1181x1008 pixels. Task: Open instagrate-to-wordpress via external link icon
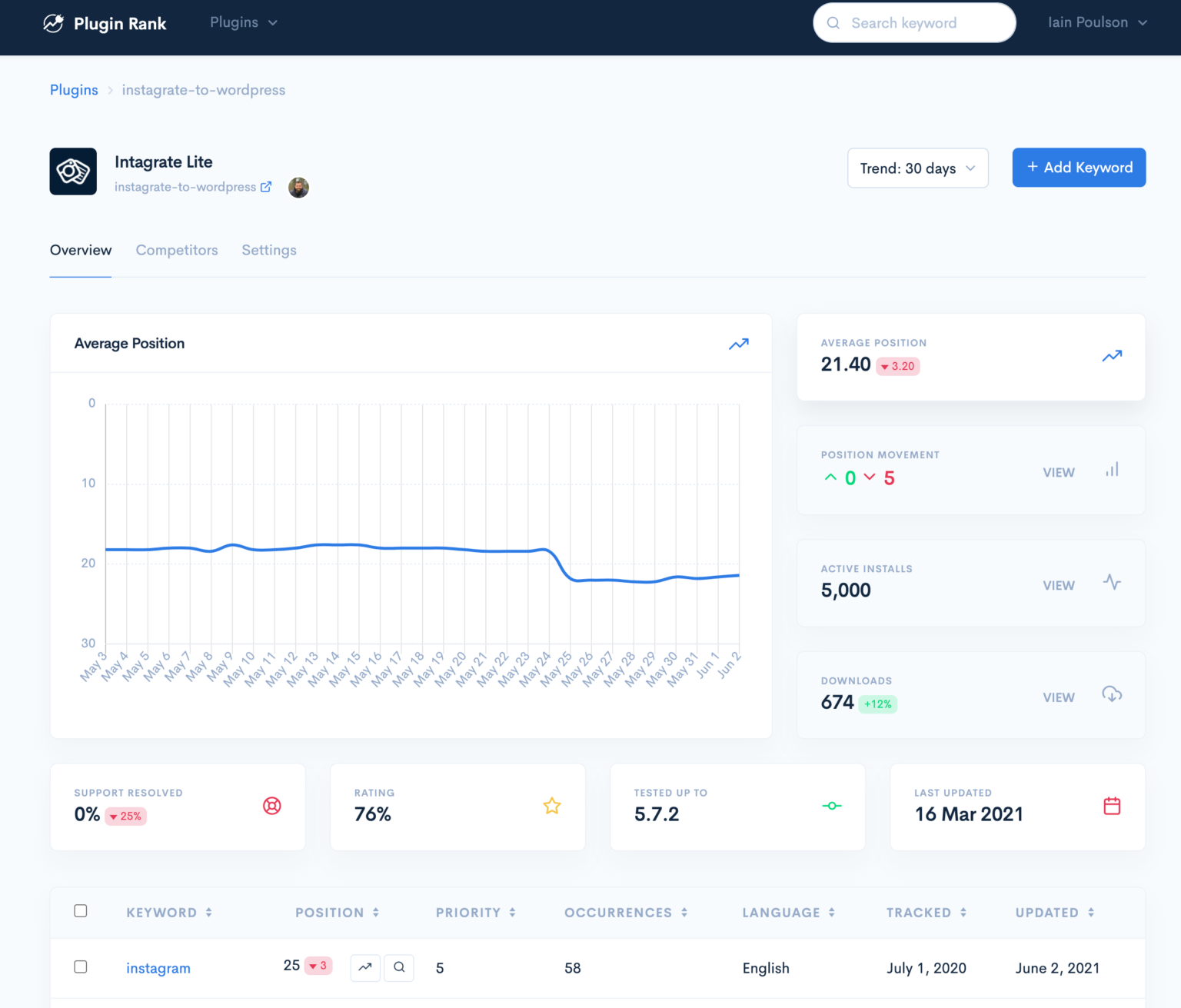click(x=266, y=186)
